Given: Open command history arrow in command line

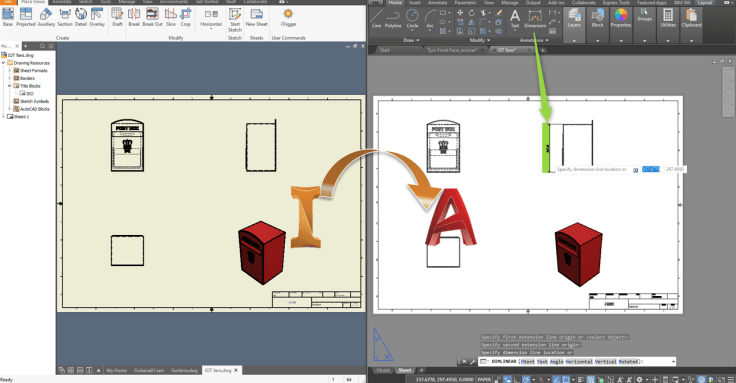Looking at the screenshot, I should pyautogui.click(x=673, y=361).
